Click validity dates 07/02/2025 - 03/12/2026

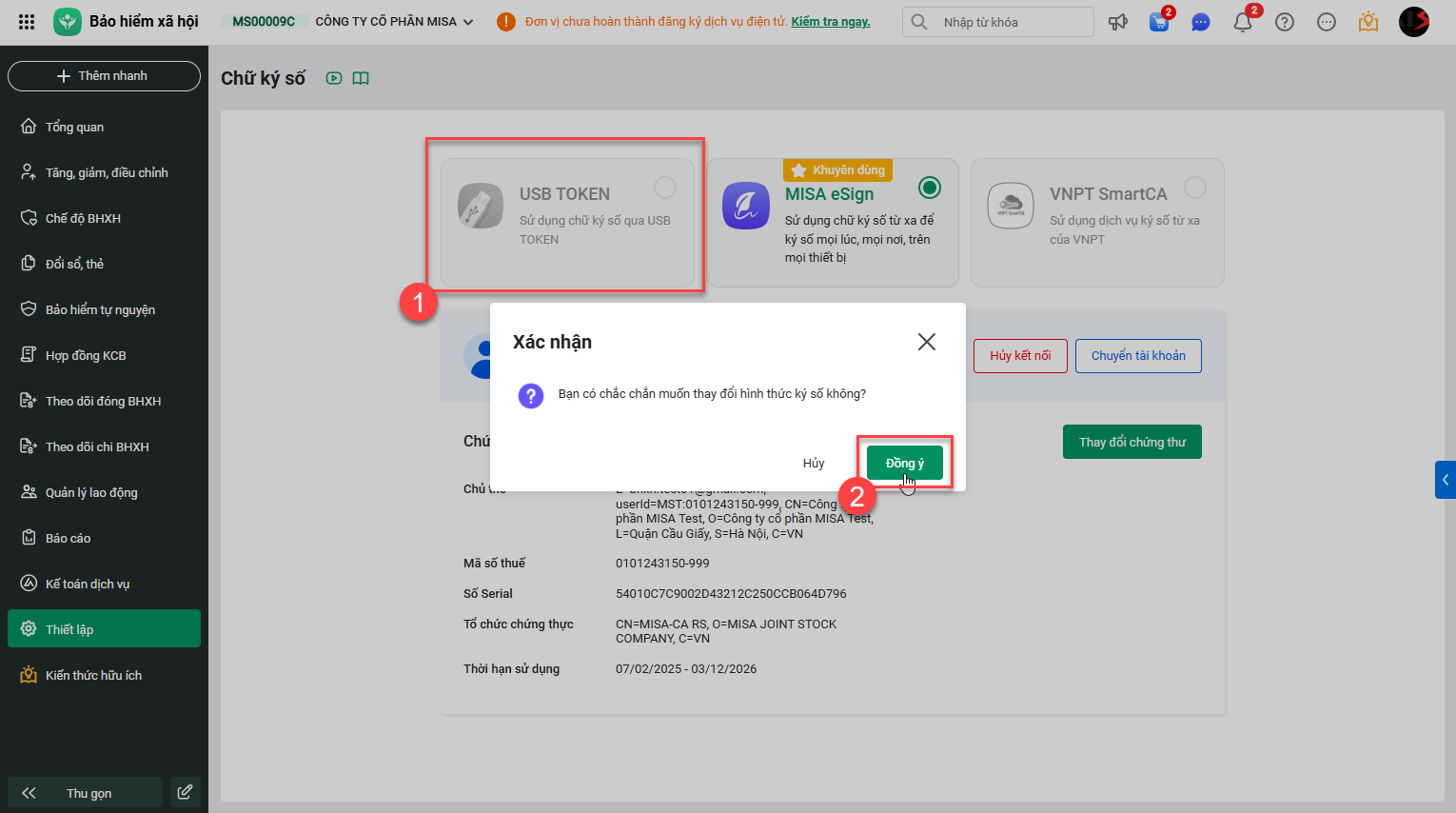[x=686, y=668]
